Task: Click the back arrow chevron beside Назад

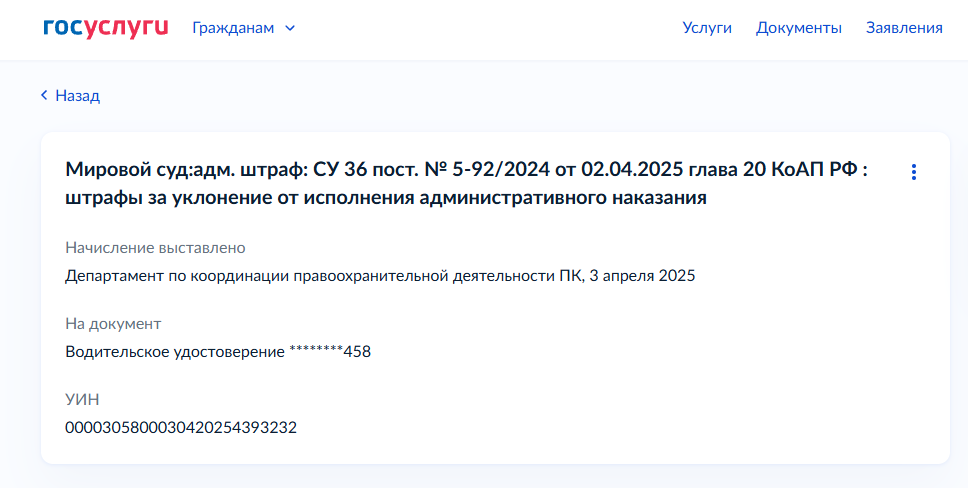Action: pyautogui.click(x=44, y=95)
